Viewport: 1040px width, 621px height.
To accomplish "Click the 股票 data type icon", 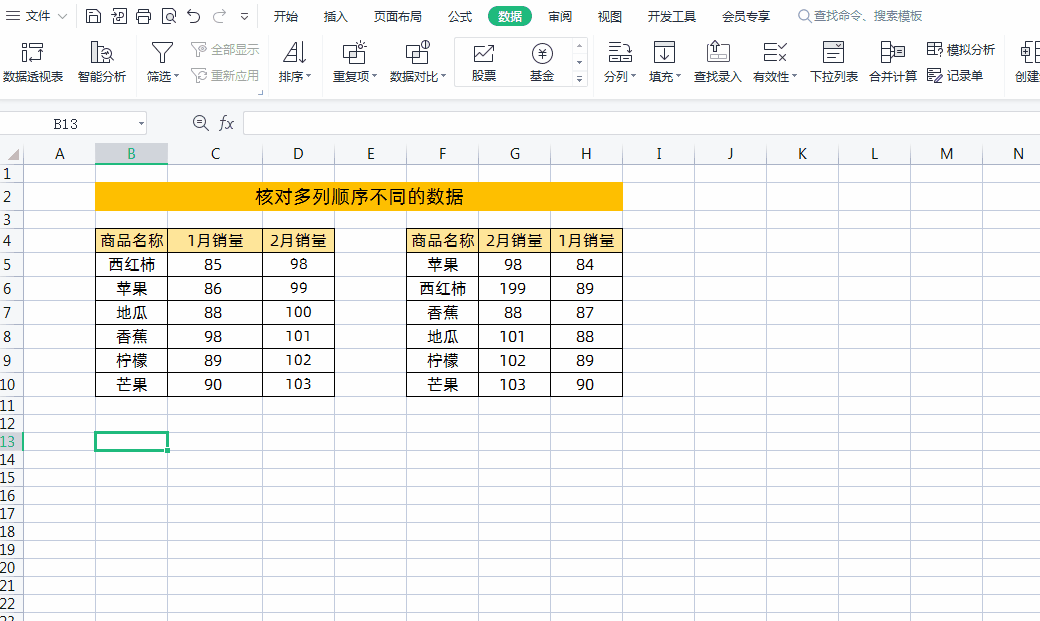I will pos(484,62).
